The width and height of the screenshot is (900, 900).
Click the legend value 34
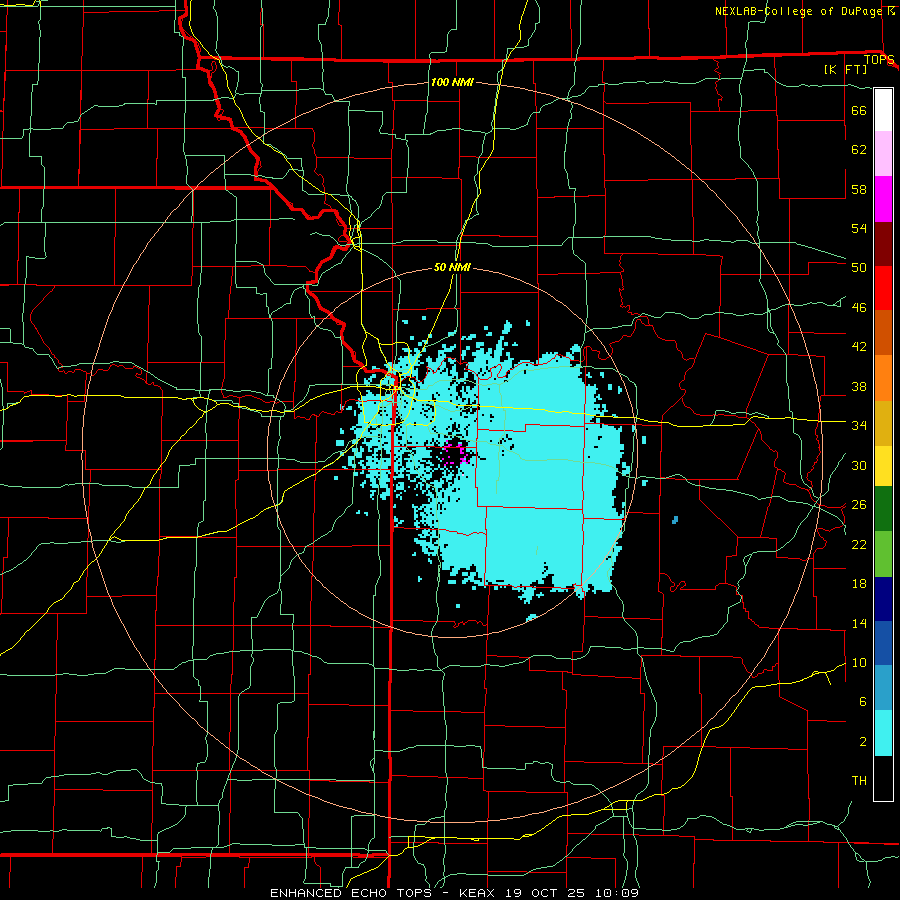(x=859, y=426)
